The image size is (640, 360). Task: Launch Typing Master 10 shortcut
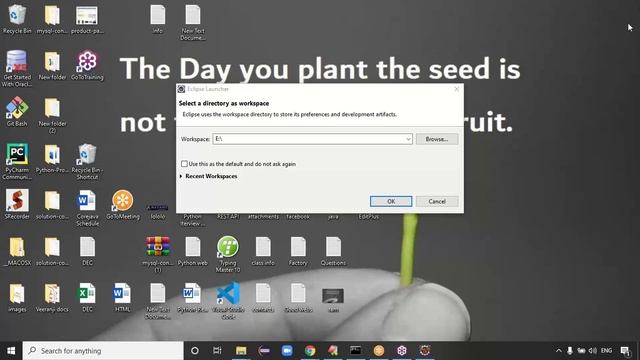228,255
